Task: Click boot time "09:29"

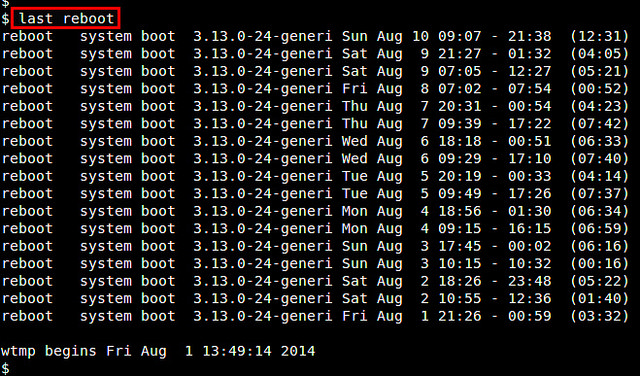Action: (x=460, y=159)
